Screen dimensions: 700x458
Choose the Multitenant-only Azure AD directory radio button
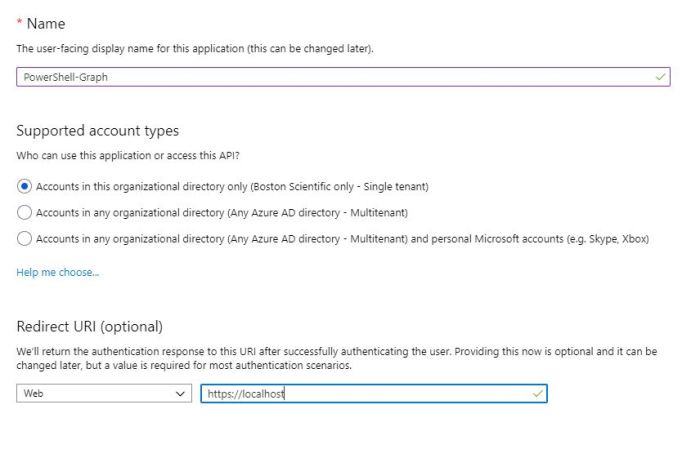[25, 212]
